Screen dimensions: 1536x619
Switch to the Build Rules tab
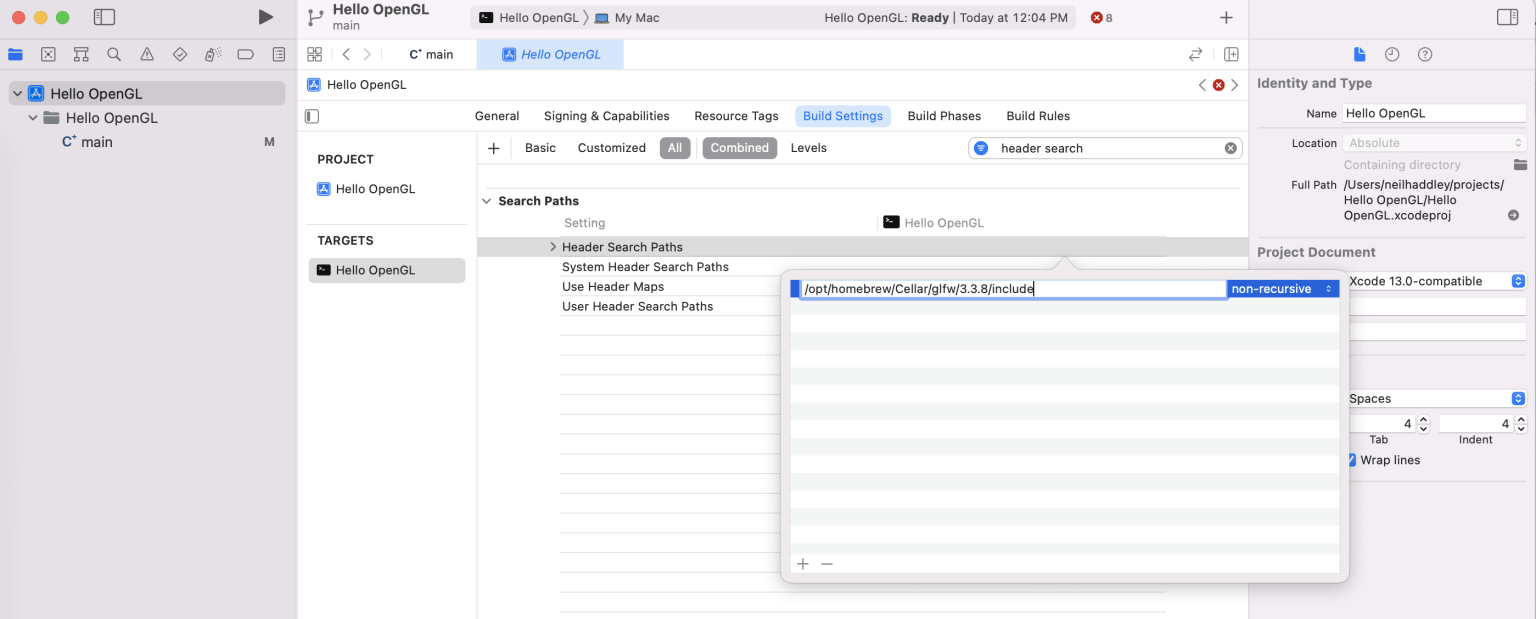pyautogui.click(x=1038, y=116)
